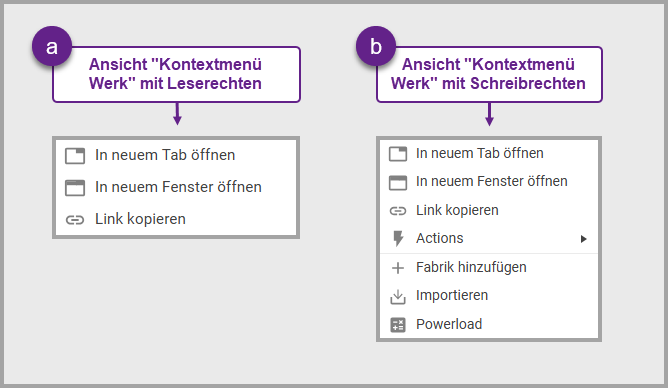Click the window icon in the read-rights menu
The image size is (668, 388).
[75, 187]
